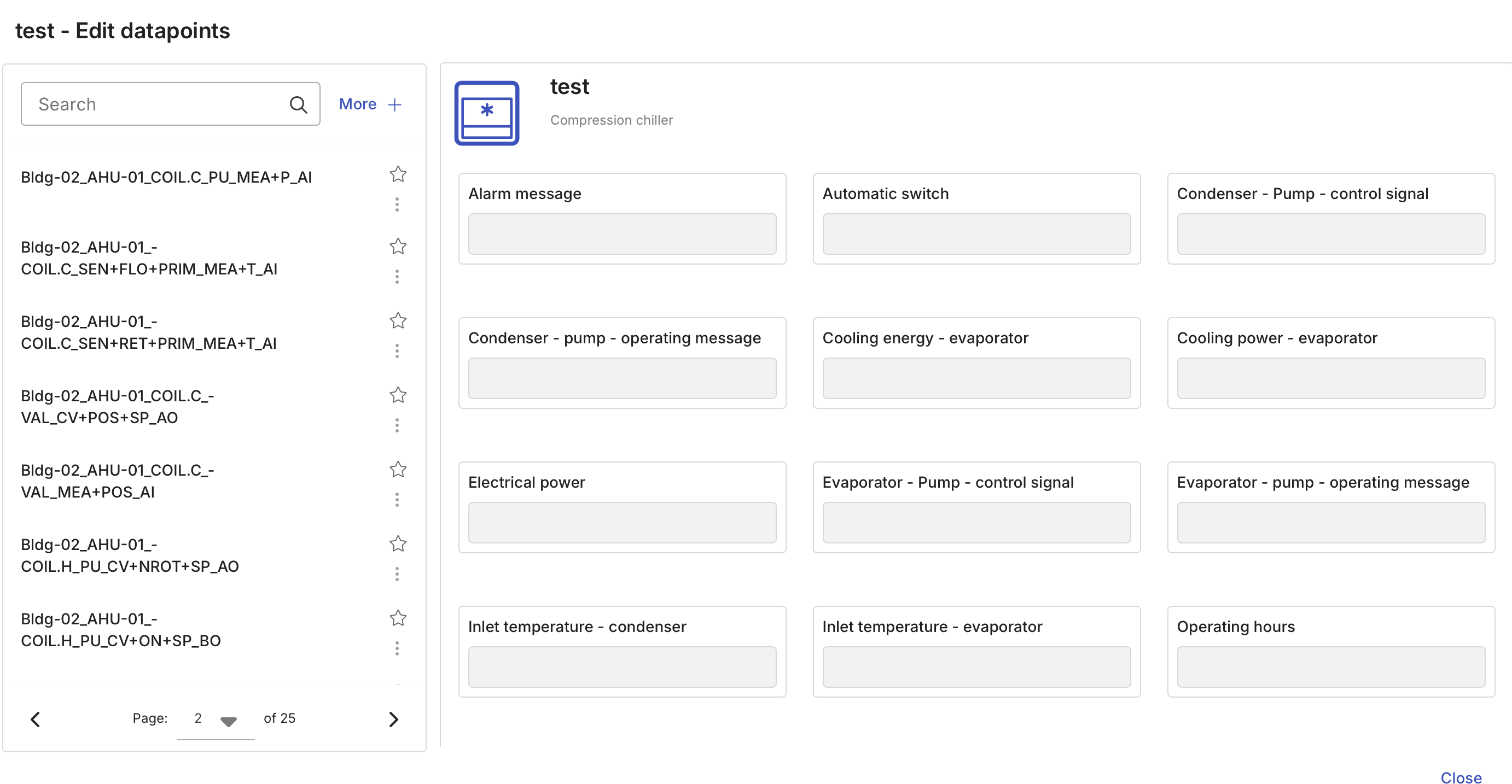Open options menu for COIL.C_SEN+FLO+PRIM_MEA+T_AI
Viewport: 1512px width, 784px height.
click(397, 277)
